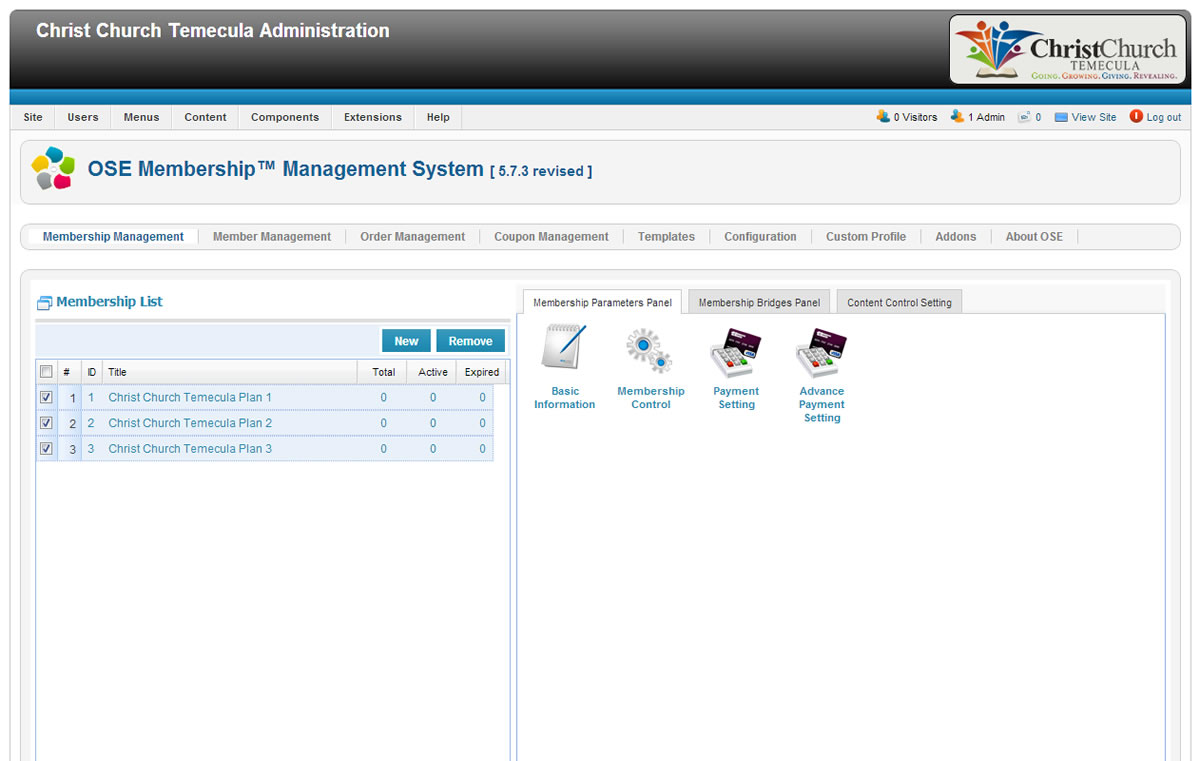1200x761 pixels.
Task: Click Total value 0 for Plan 1
Action: coord(383,397)
